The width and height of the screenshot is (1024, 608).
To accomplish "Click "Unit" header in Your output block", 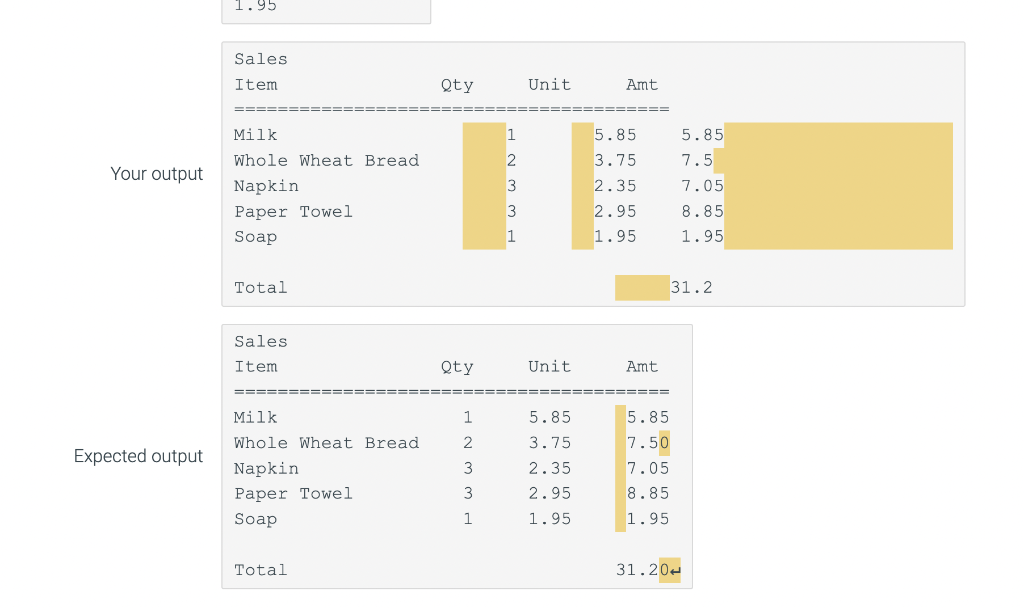I will pyautogui.click(x=550, y=84).
